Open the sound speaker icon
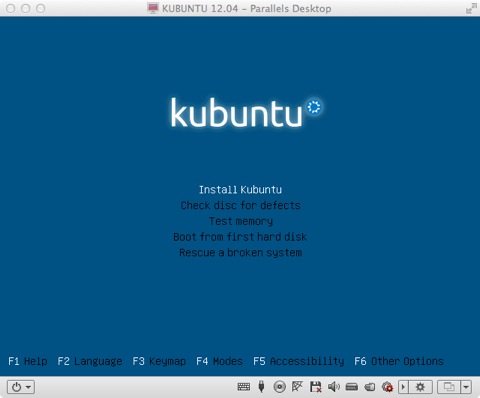Screen dimensions: 480x398 (334, 387)
